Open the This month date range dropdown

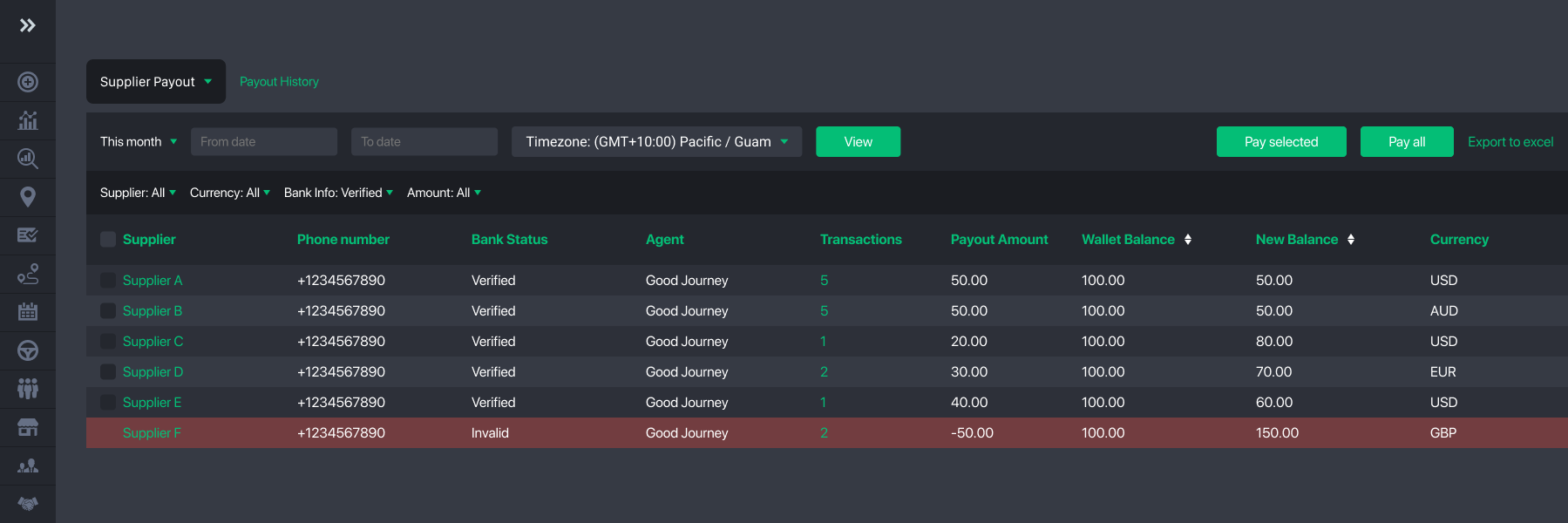click(x=139, y=142)
